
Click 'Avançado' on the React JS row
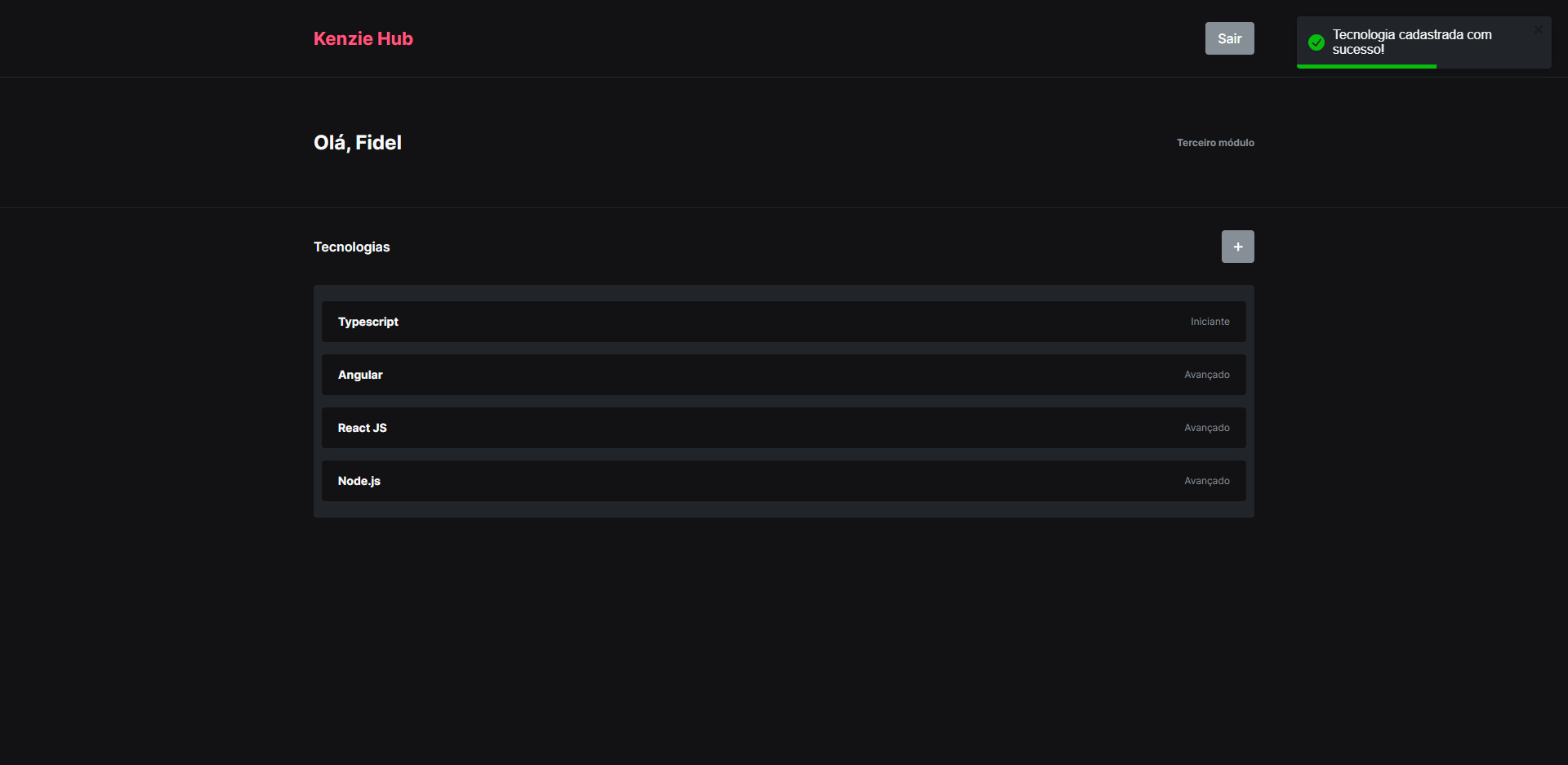pyautogui.click(x=1207, y=427)
